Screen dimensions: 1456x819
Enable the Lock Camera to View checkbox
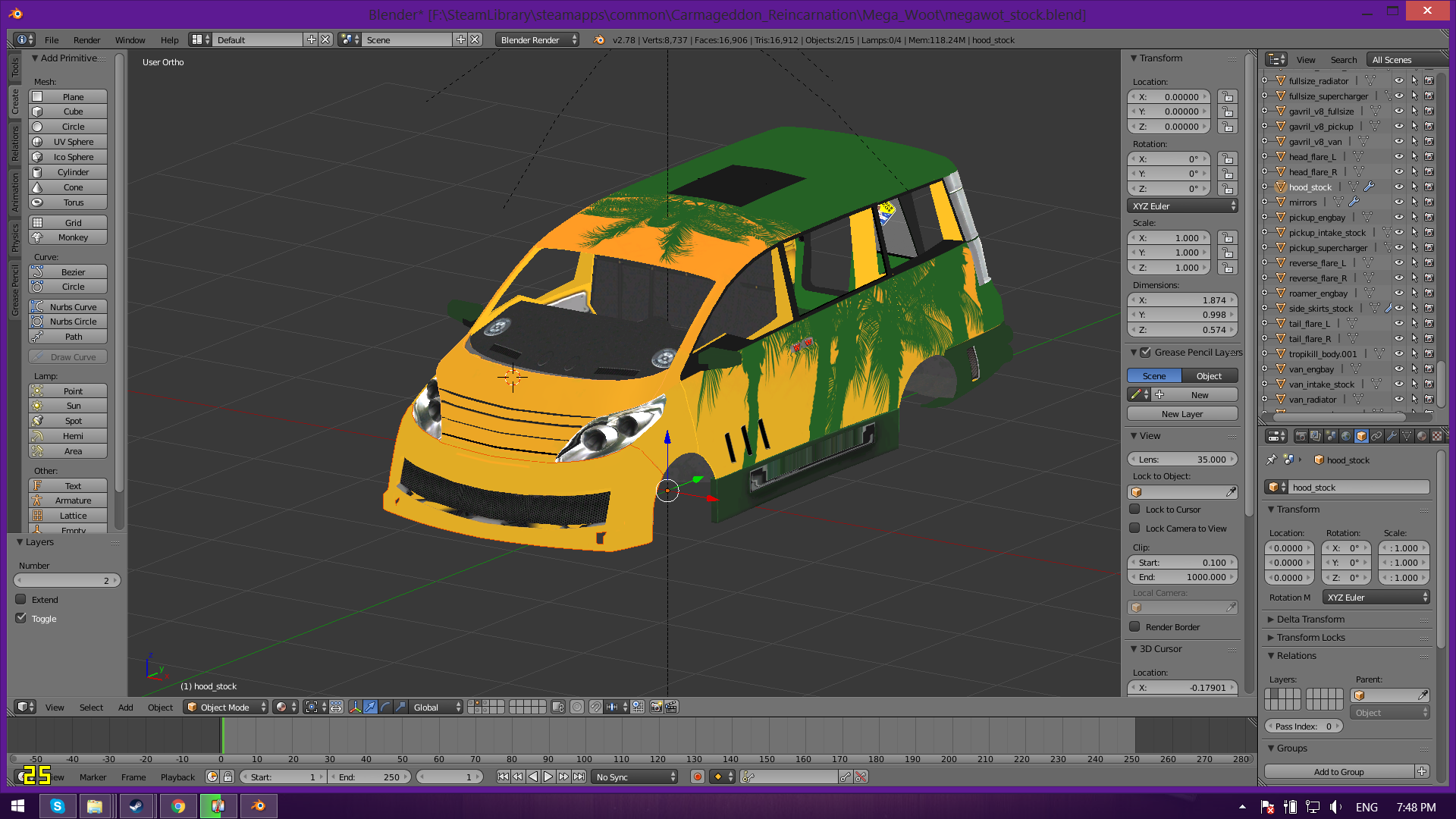(1134, 528)
